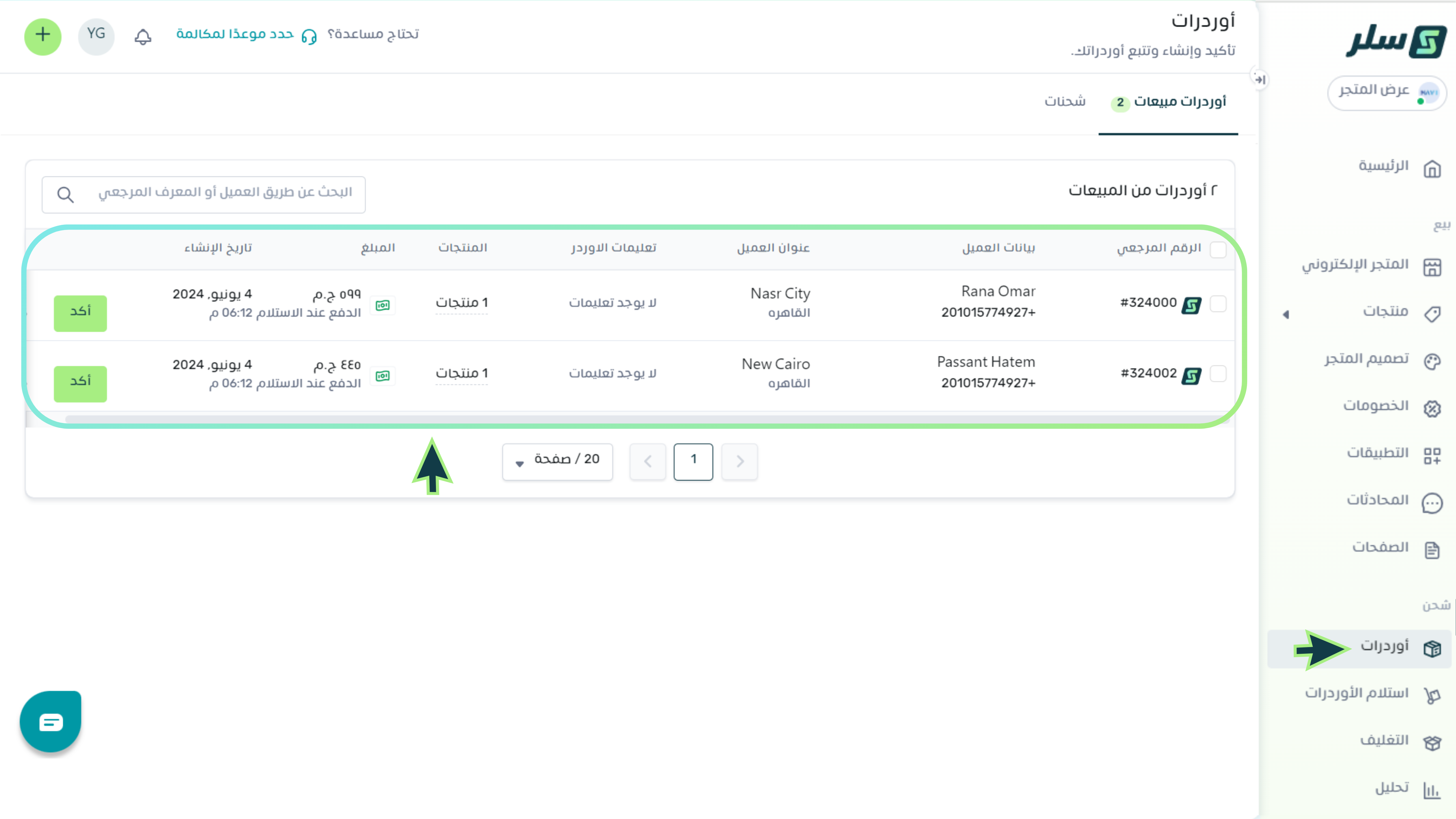Open الرئيسية home icon in sidebar
1456x819 pixels.
click(x=1432, y=168)
